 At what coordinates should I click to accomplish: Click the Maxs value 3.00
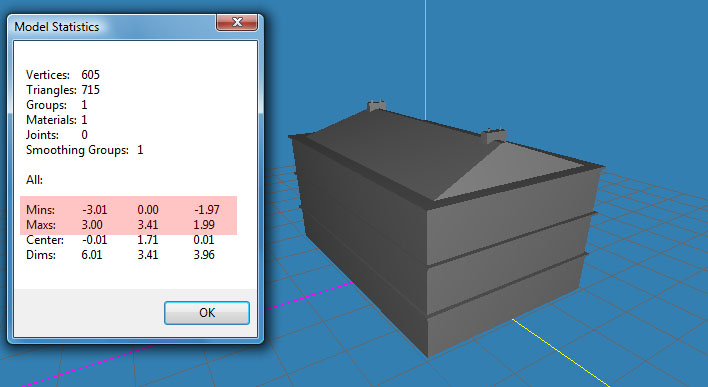pos(92,225)
